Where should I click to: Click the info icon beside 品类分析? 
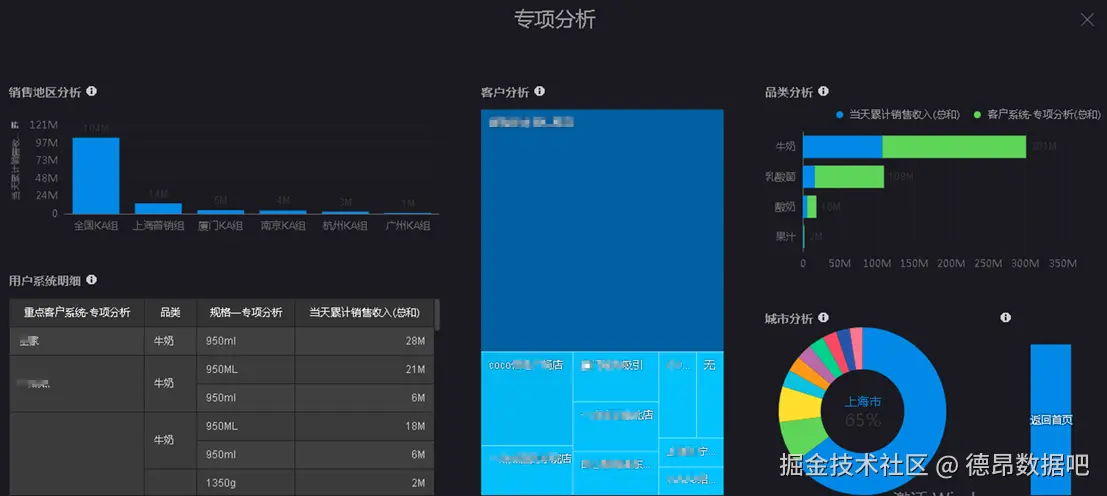(823, 92)
